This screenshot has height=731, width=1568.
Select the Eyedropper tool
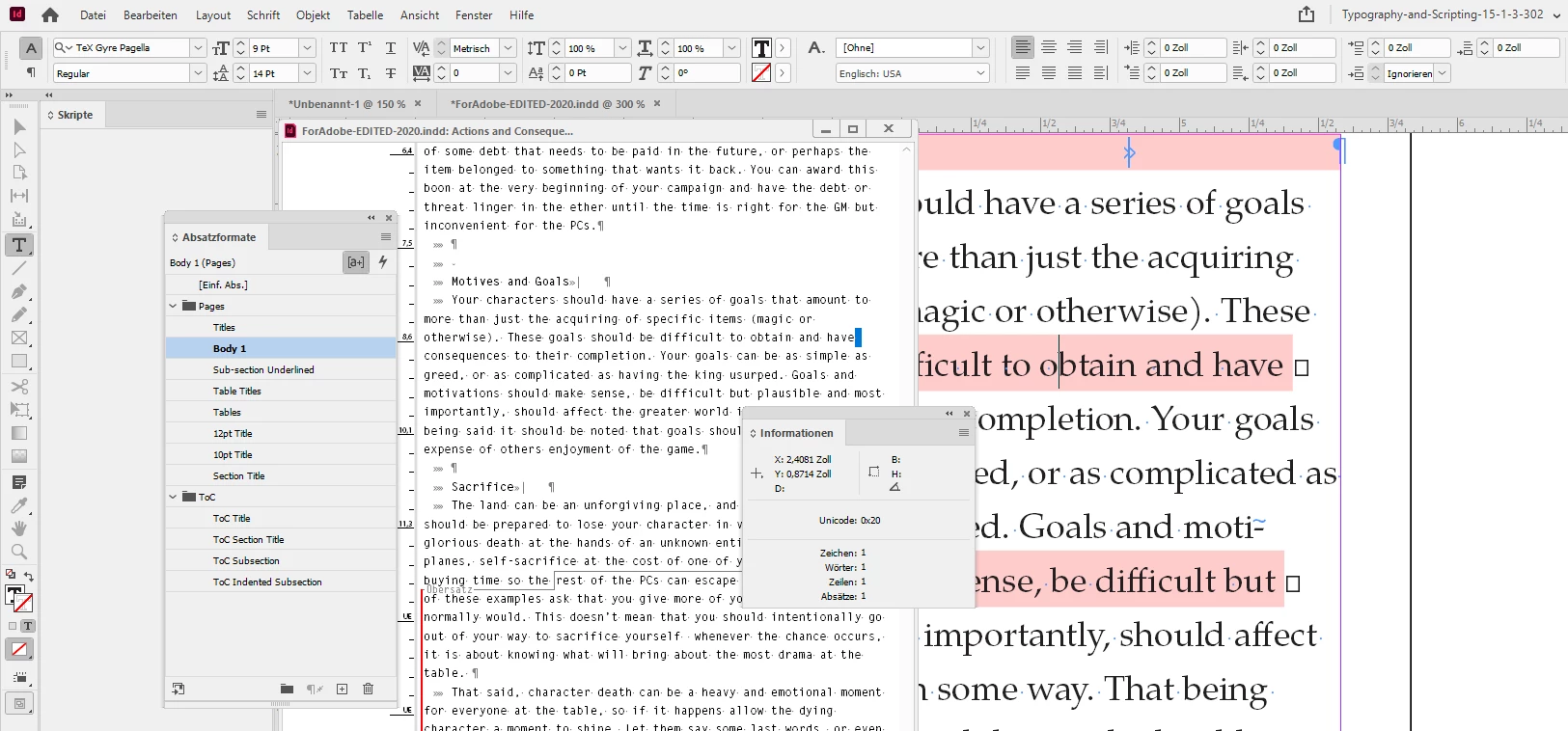click(19, 505)
